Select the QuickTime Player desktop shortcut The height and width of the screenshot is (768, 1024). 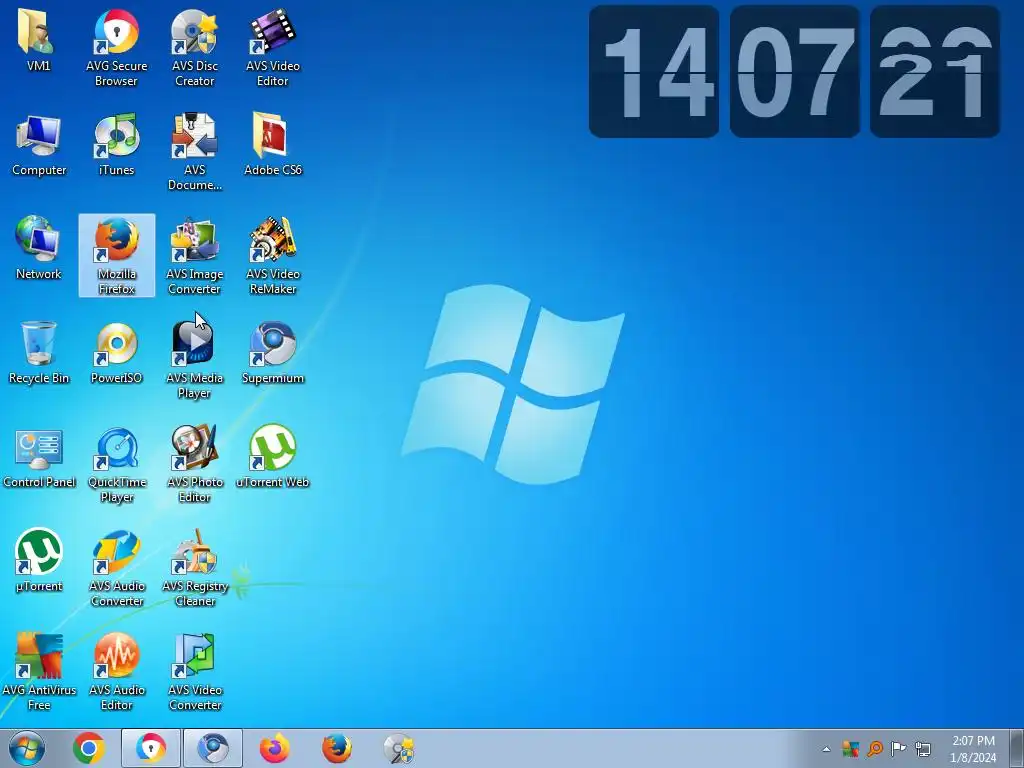tap(117, 464)
